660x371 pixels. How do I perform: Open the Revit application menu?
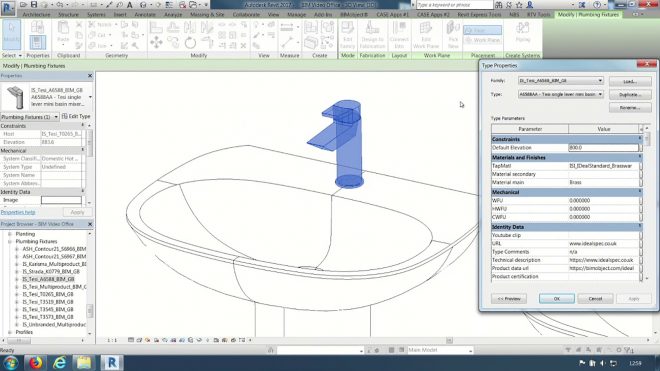pyautogui.click(x=8, y=7)
